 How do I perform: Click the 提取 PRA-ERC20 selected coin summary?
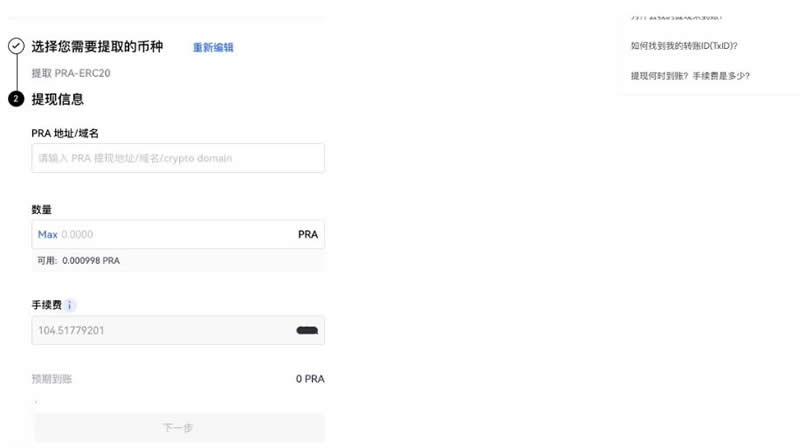68,73
